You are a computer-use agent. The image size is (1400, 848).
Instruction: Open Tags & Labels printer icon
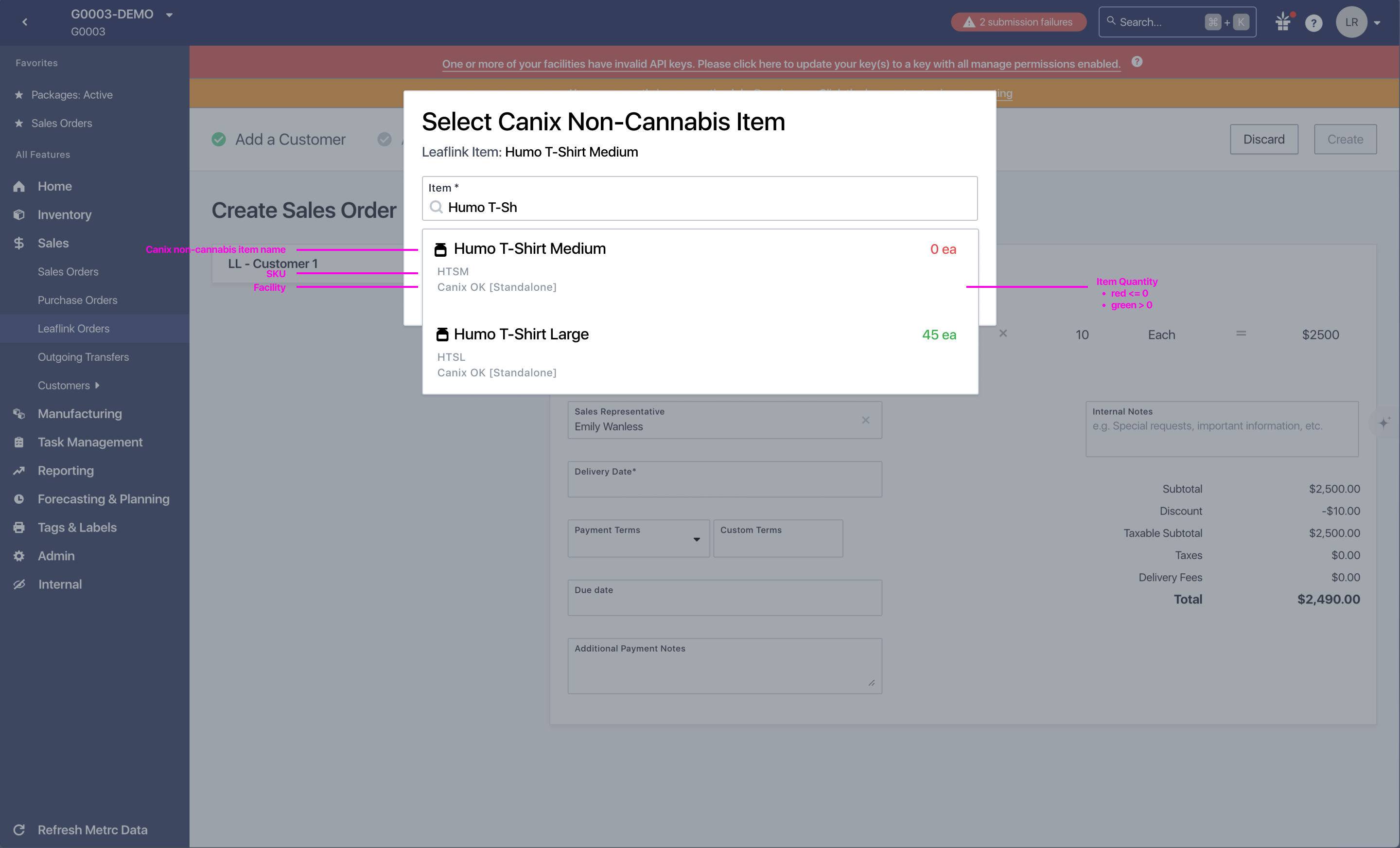19,528
